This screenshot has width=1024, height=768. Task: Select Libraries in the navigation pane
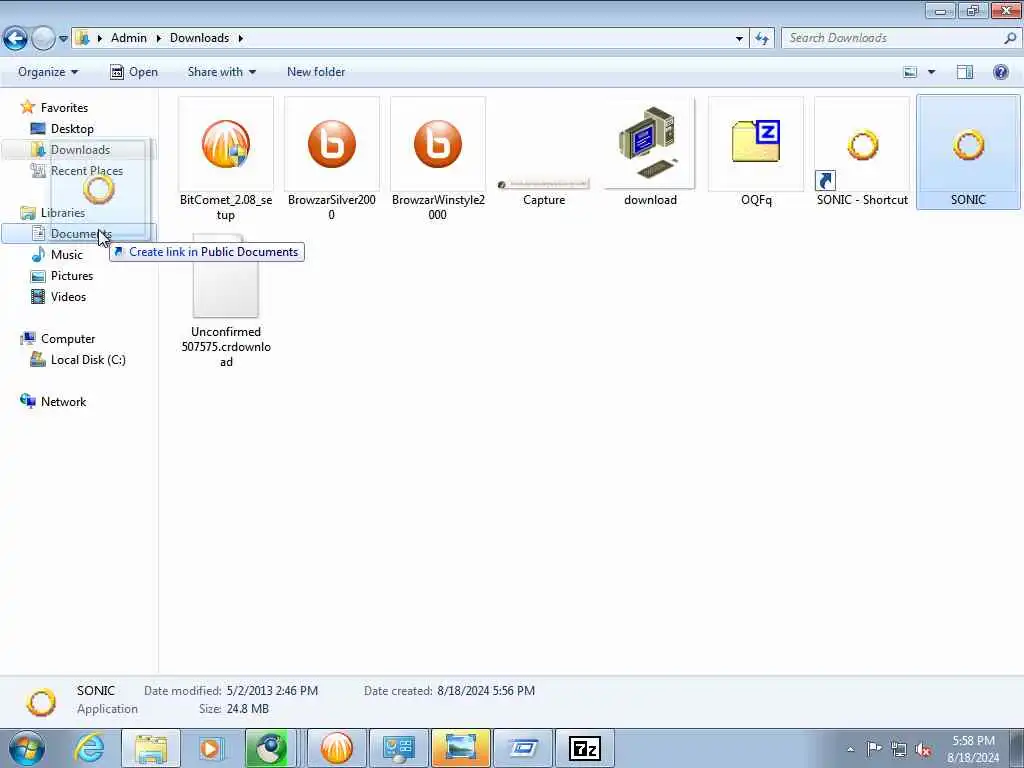point(63,213)
